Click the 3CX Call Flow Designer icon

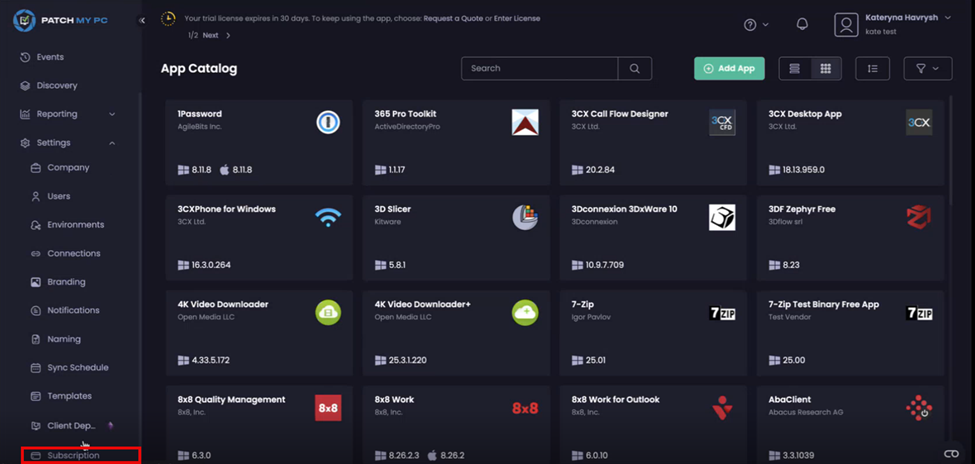[722, 122]
